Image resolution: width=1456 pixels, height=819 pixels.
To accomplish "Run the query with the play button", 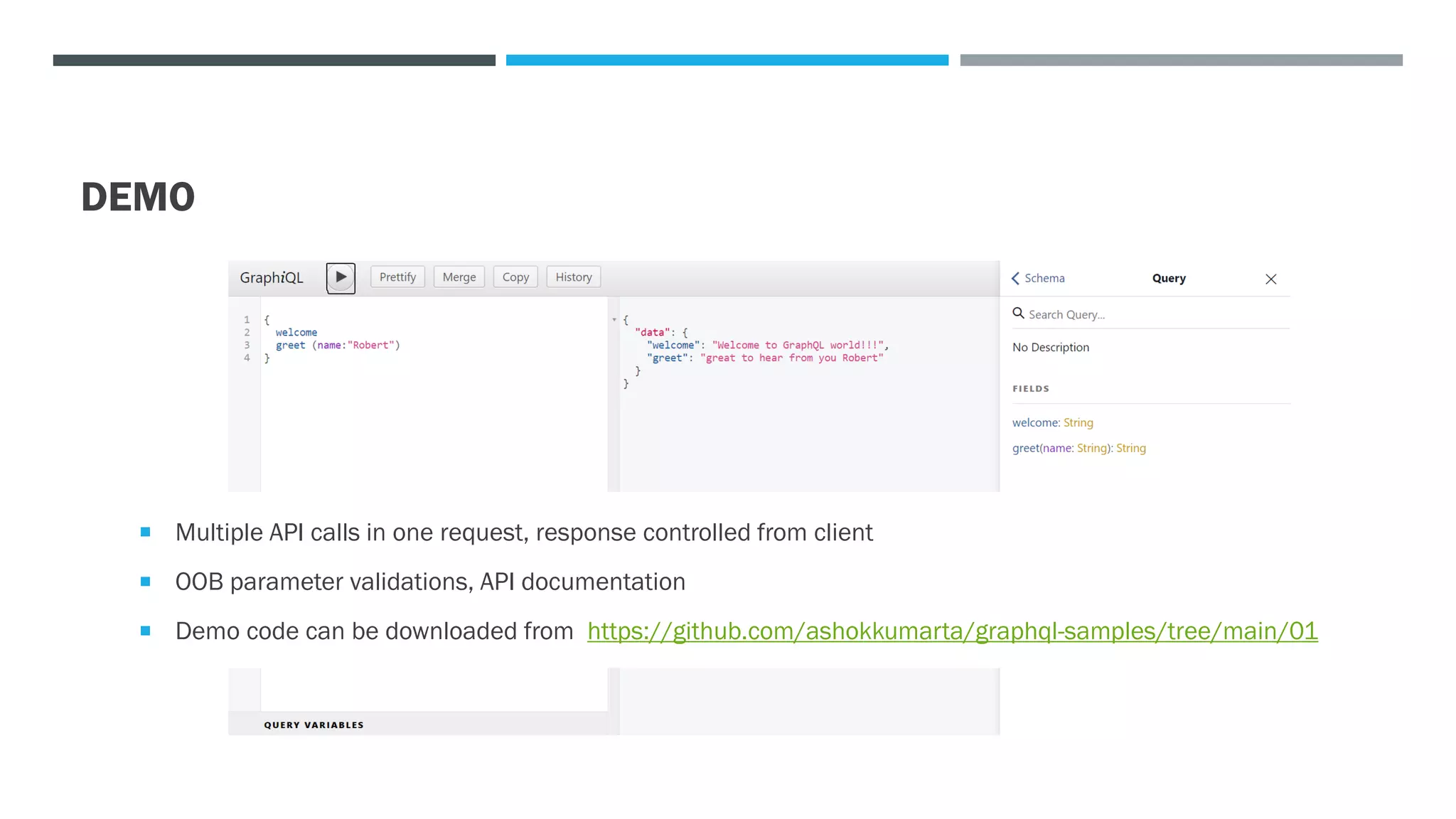I will 341,277.
